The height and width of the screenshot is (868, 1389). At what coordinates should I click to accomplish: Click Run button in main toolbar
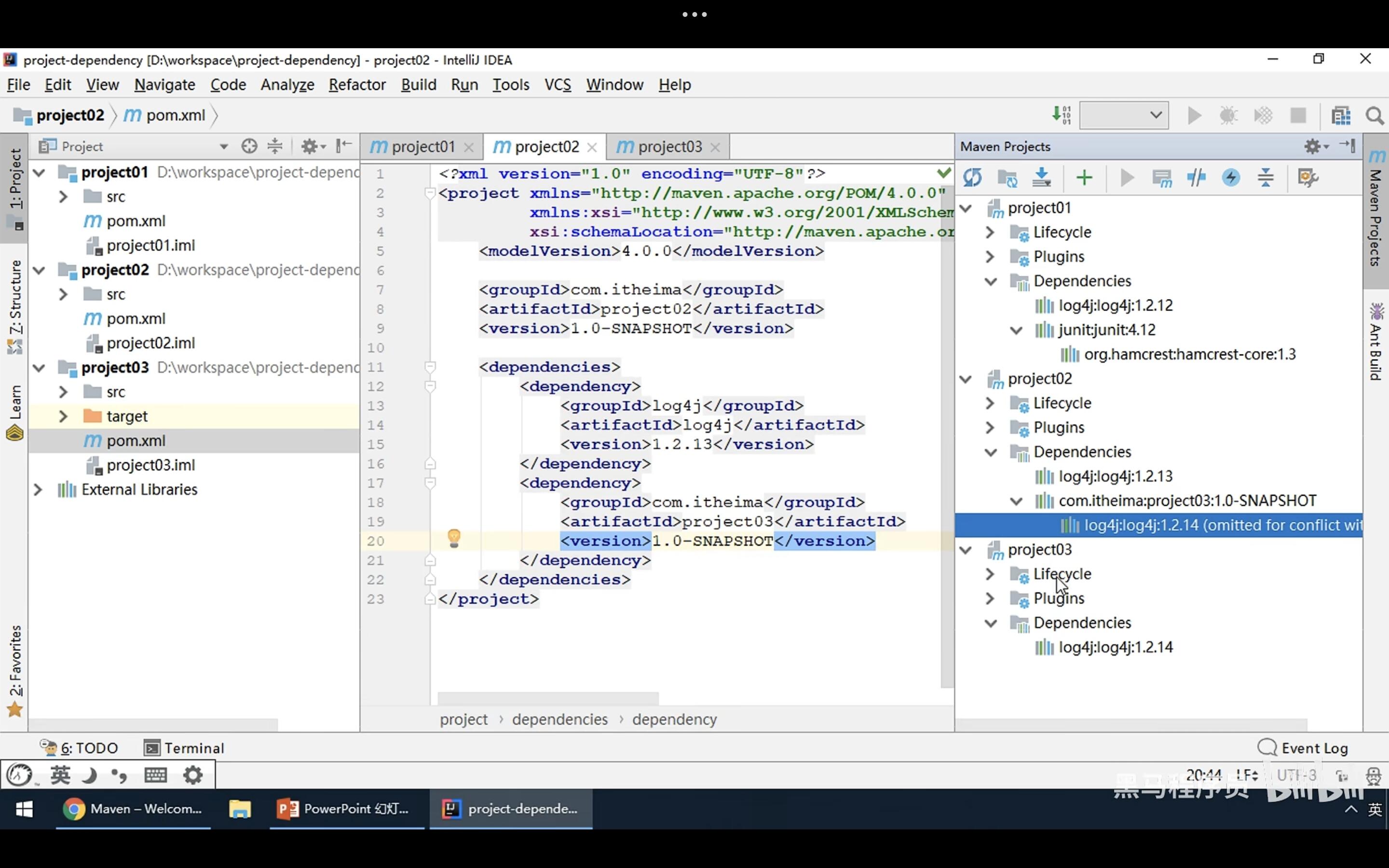[x=1195, y=115]
